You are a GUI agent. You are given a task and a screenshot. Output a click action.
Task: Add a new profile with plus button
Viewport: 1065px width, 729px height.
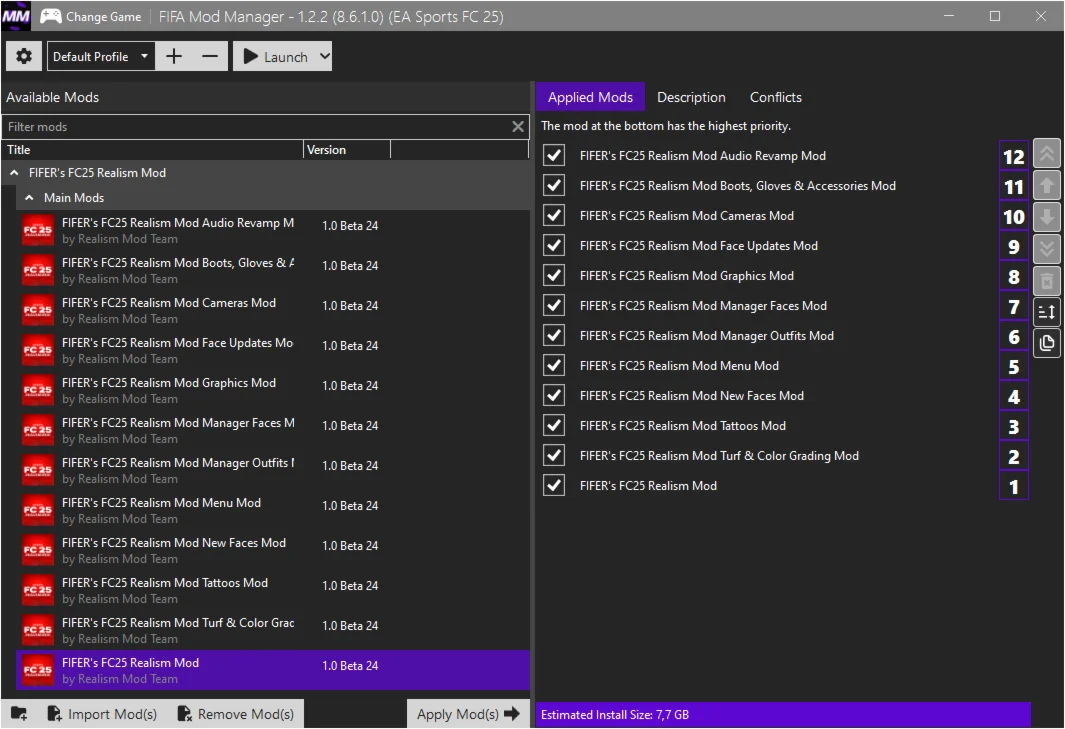(x=174, y=56)
